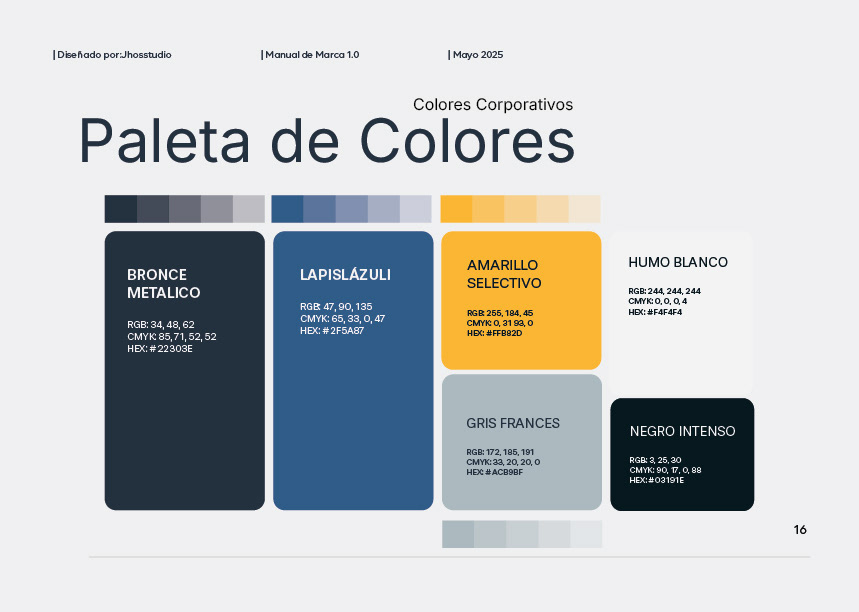Click the Bronce Metalico dark color card

click(x=185, y=370)
